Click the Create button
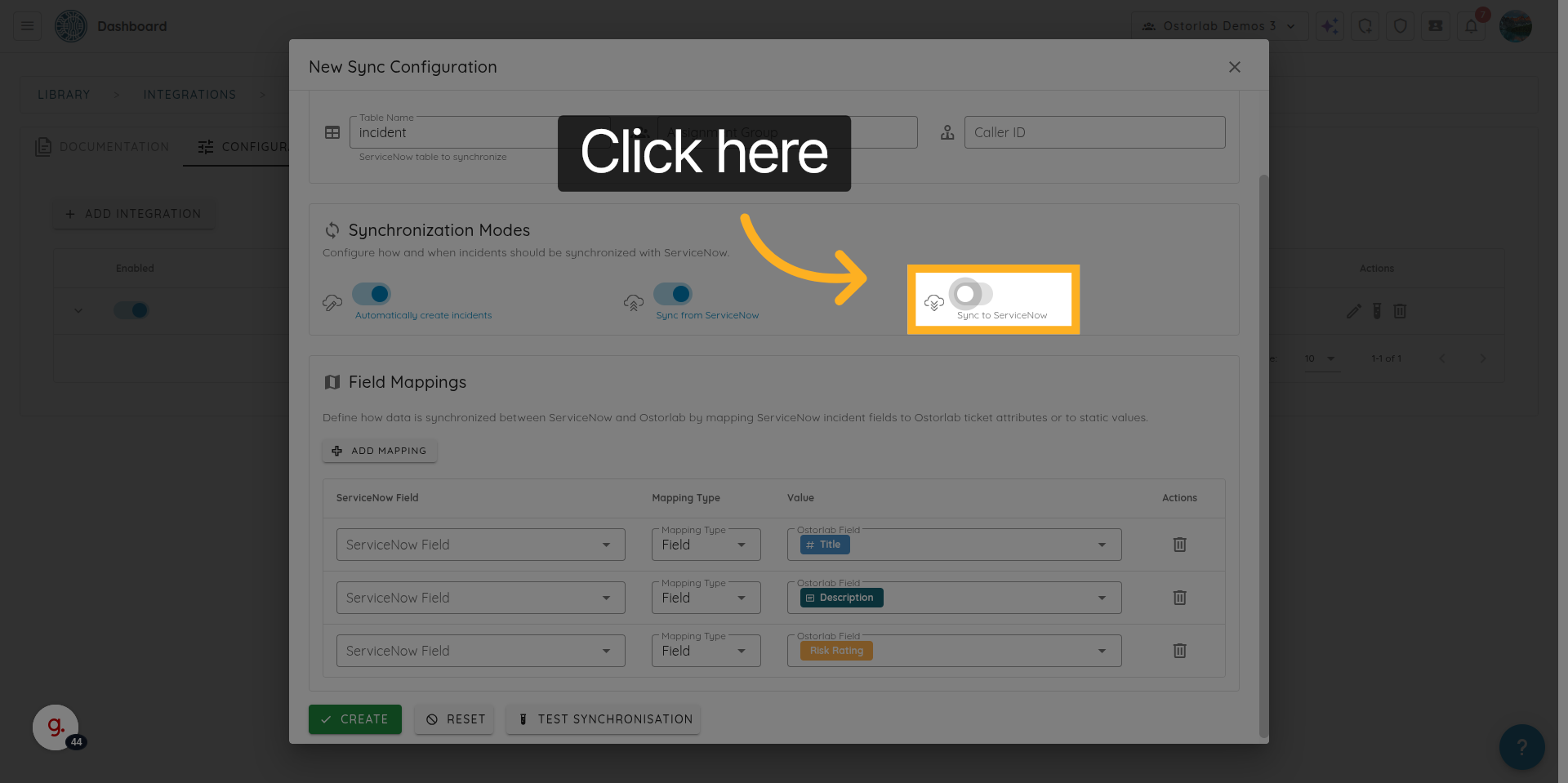This screenshot has width=1568, height=783. [354, 719]
